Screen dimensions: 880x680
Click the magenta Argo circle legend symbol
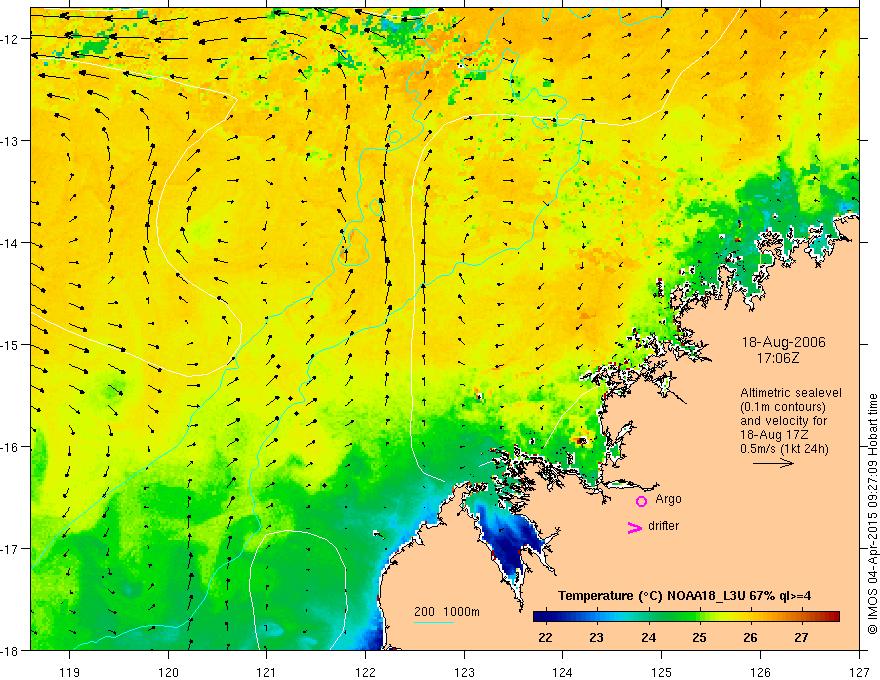(x=641, y=501)
